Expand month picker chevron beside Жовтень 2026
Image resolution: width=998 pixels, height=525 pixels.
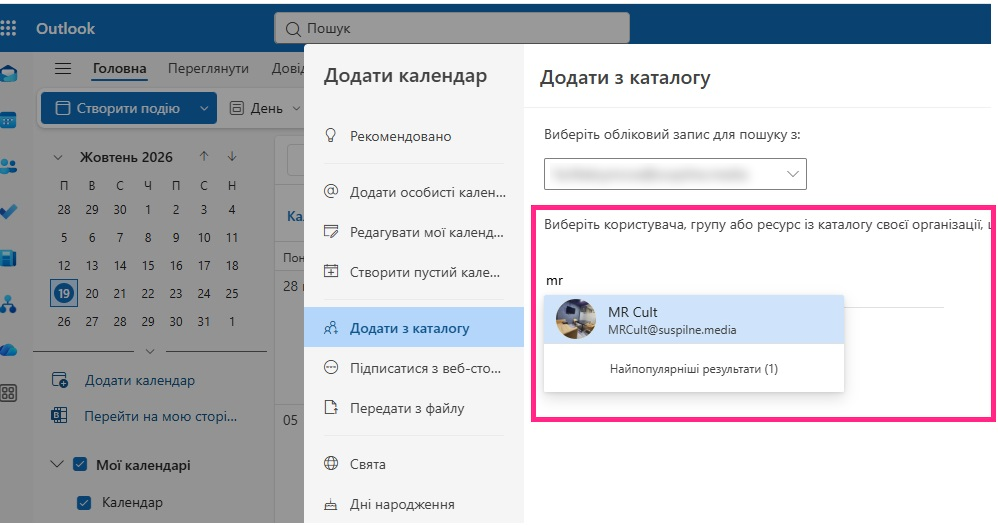click(58, 157)
